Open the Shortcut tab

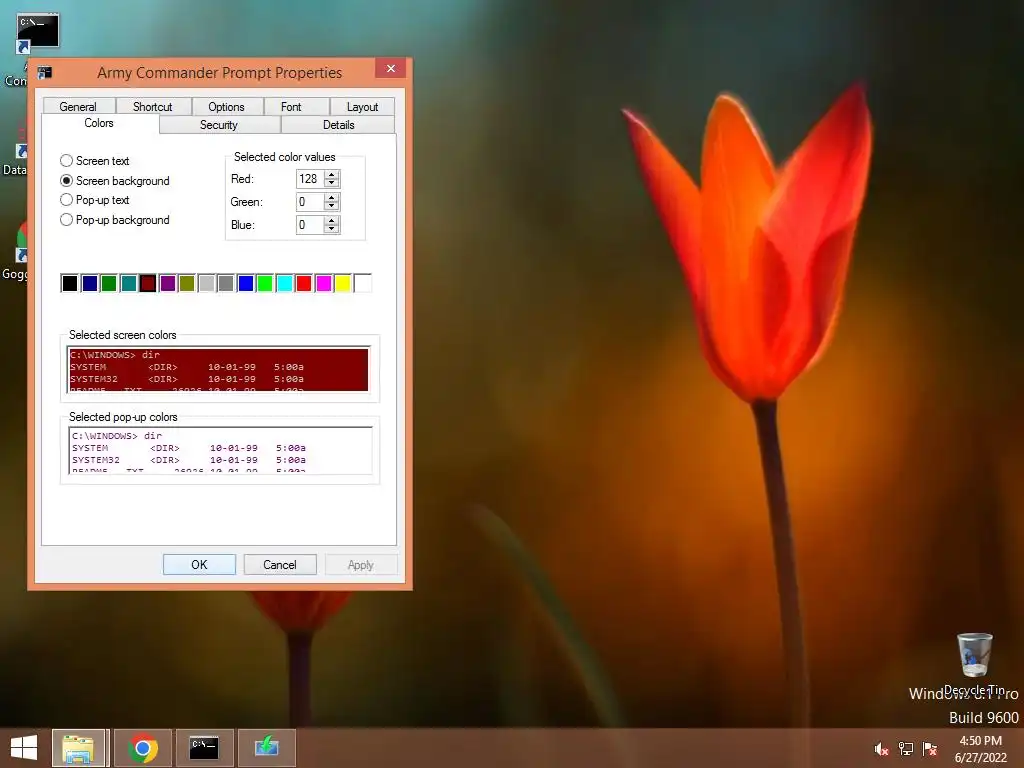[153, 106]
